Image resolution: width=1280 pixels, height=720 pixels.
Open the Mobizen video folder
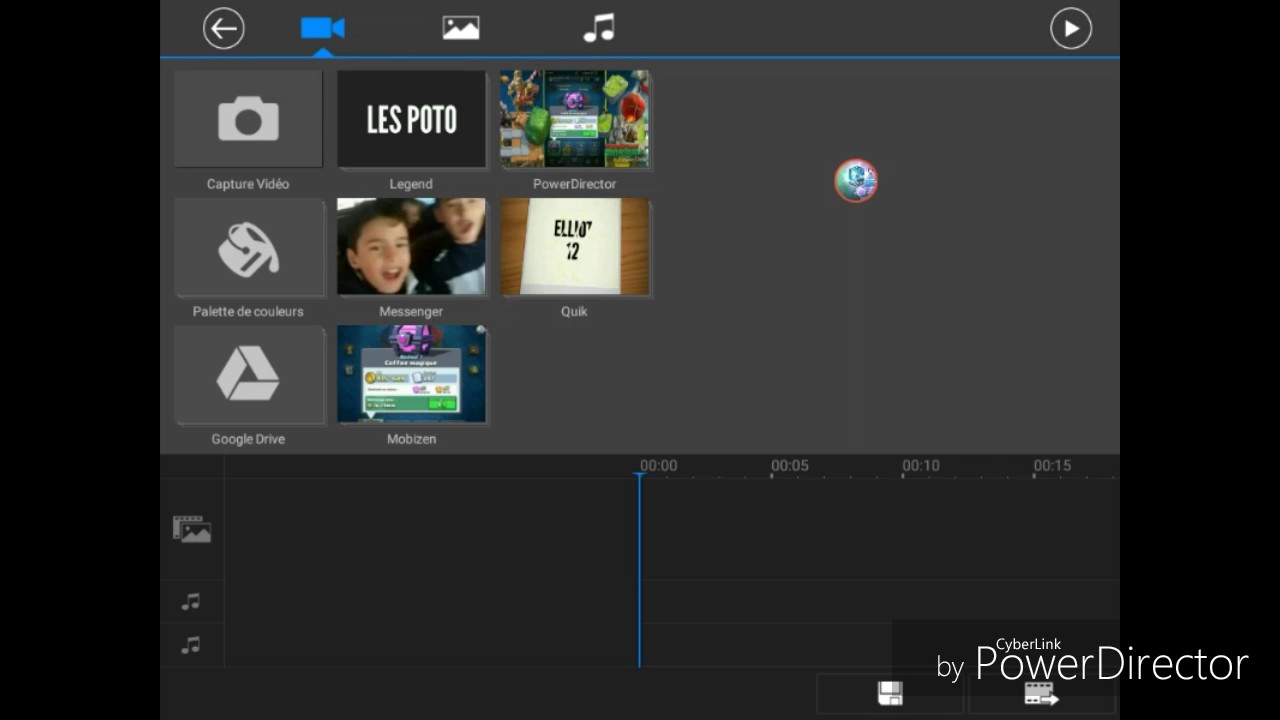[411, 374]
